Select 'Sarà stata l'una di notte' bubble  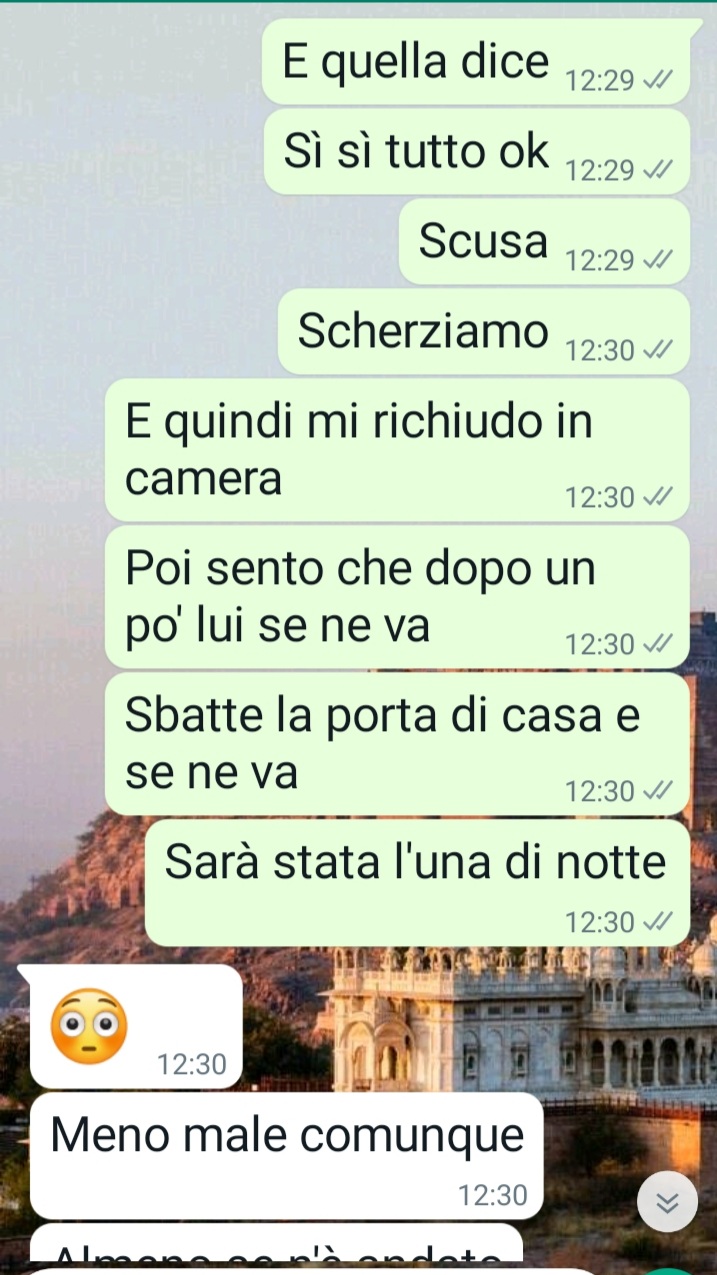tap(417, 883)
